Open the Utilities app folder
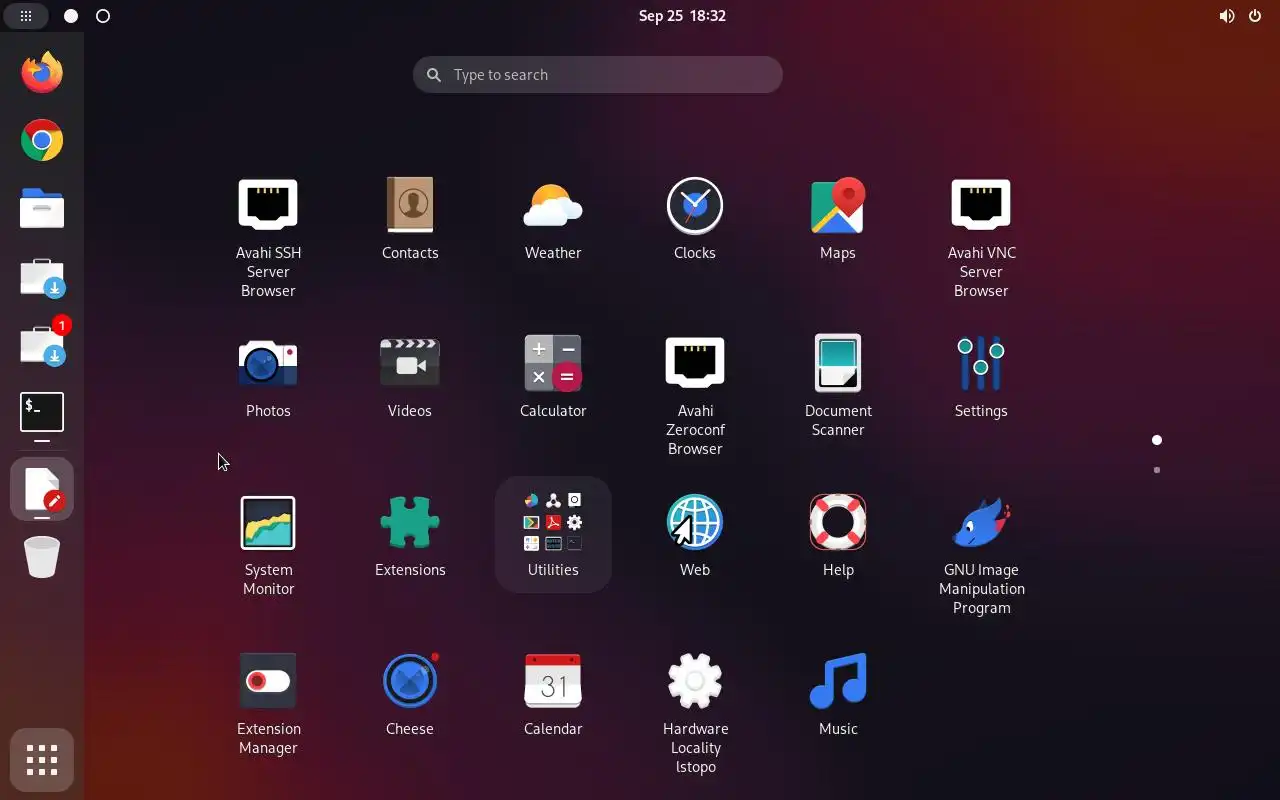The image size is (1280, 800). pos(553,535)
